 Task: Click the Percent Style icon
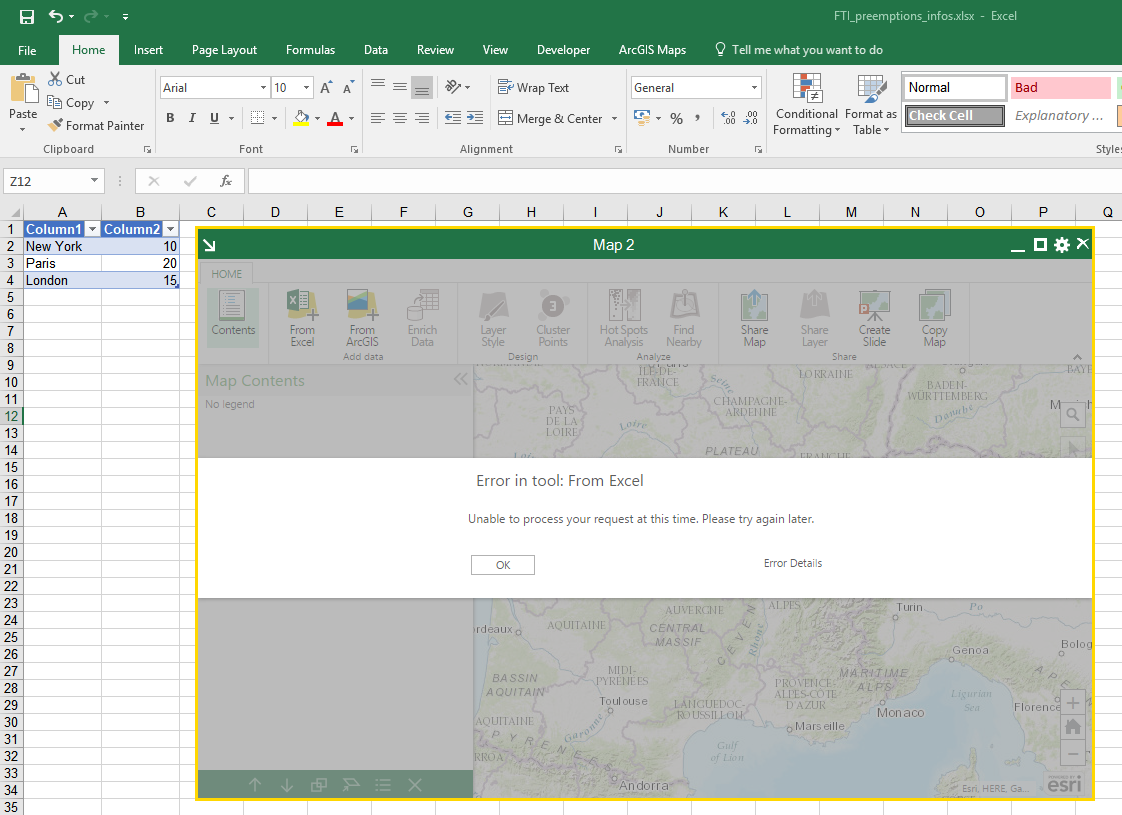[x=676, y=119]
